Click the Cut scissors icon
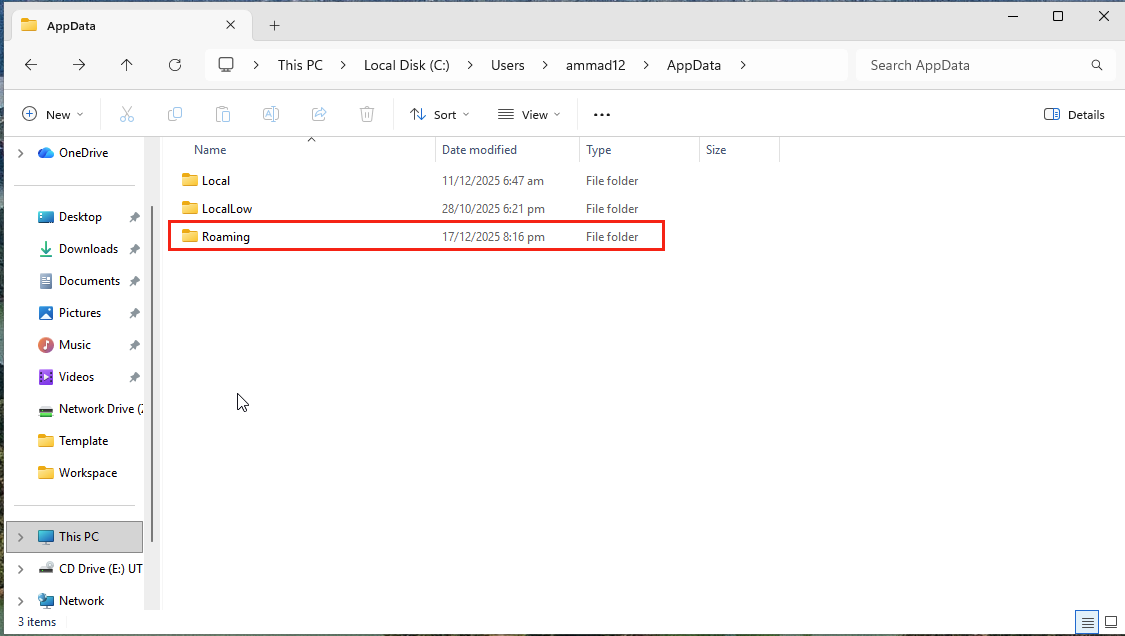 click(x=127, y=114)
